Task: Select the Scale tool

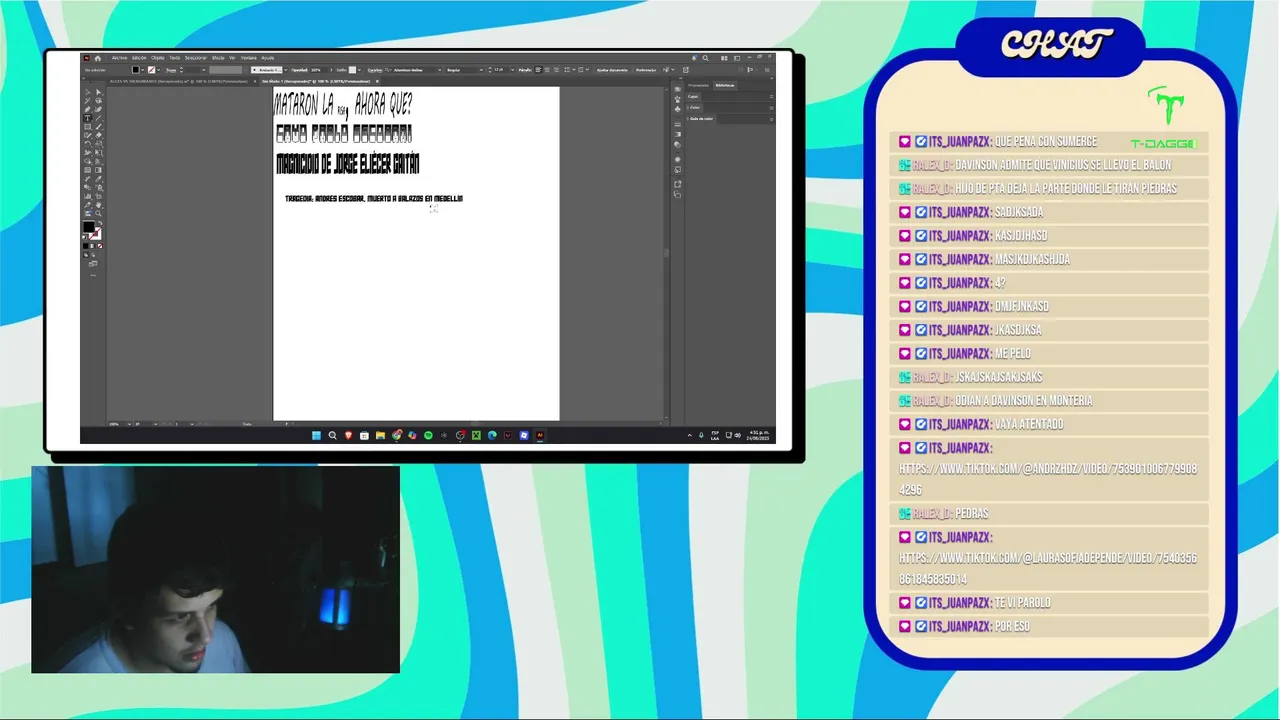Action: (98, 144)
